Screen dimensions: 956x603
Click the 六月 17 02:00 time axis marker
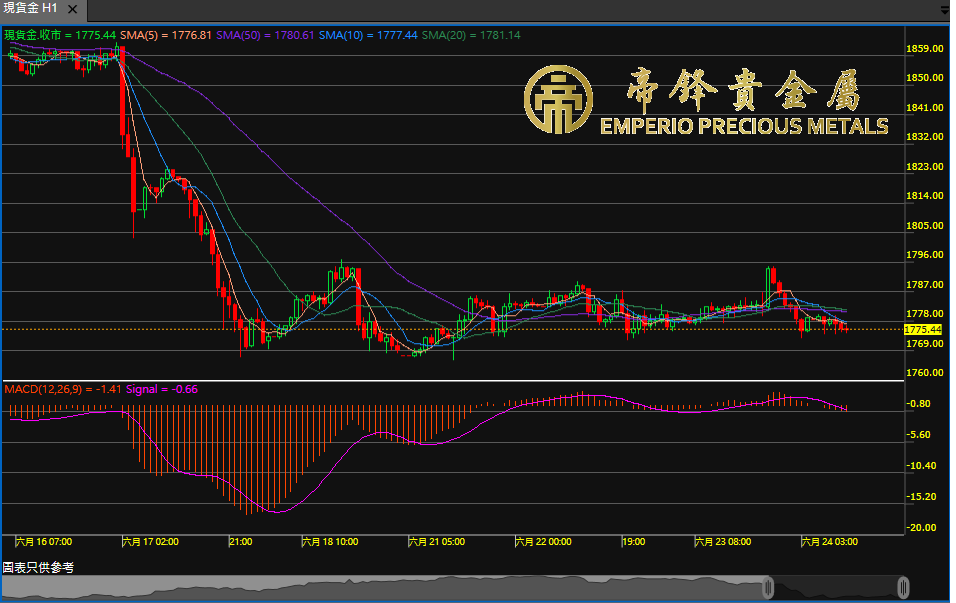pyautogui.click(x=150, y=541)
